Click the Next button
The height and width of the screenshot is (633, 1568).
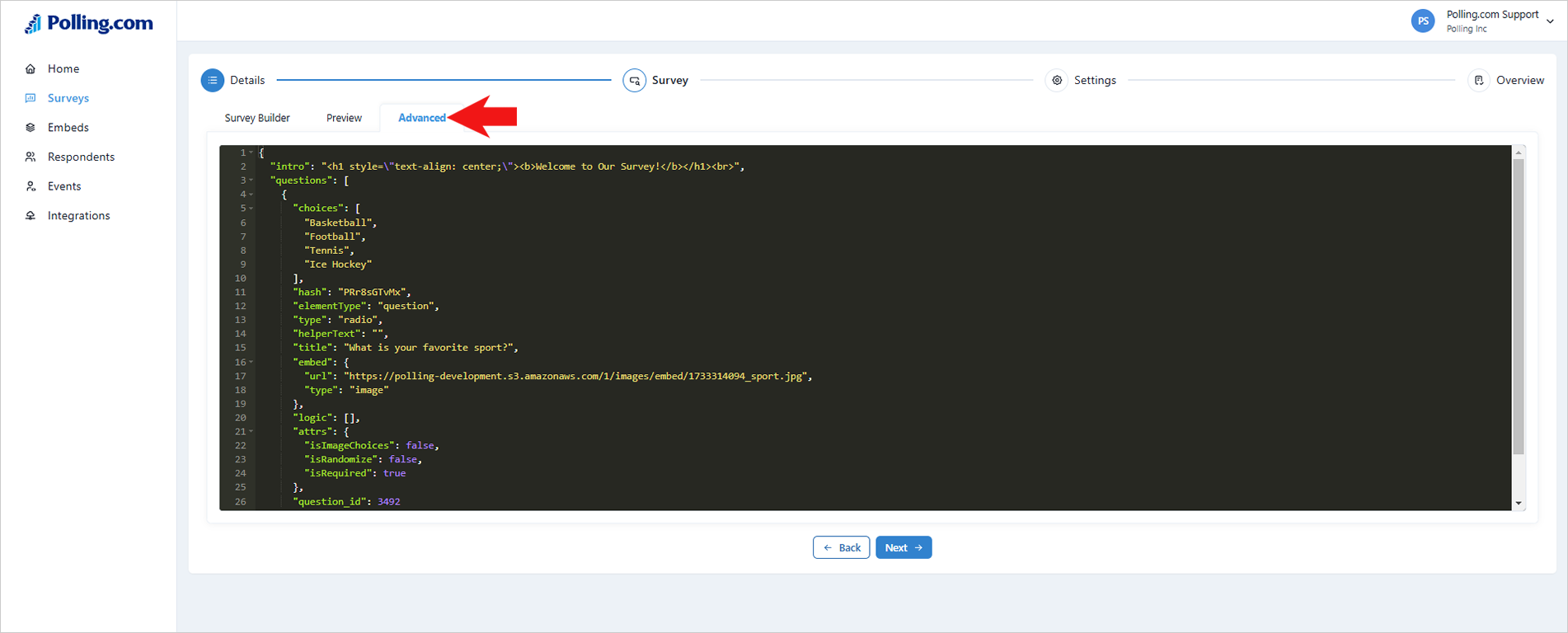904,547
